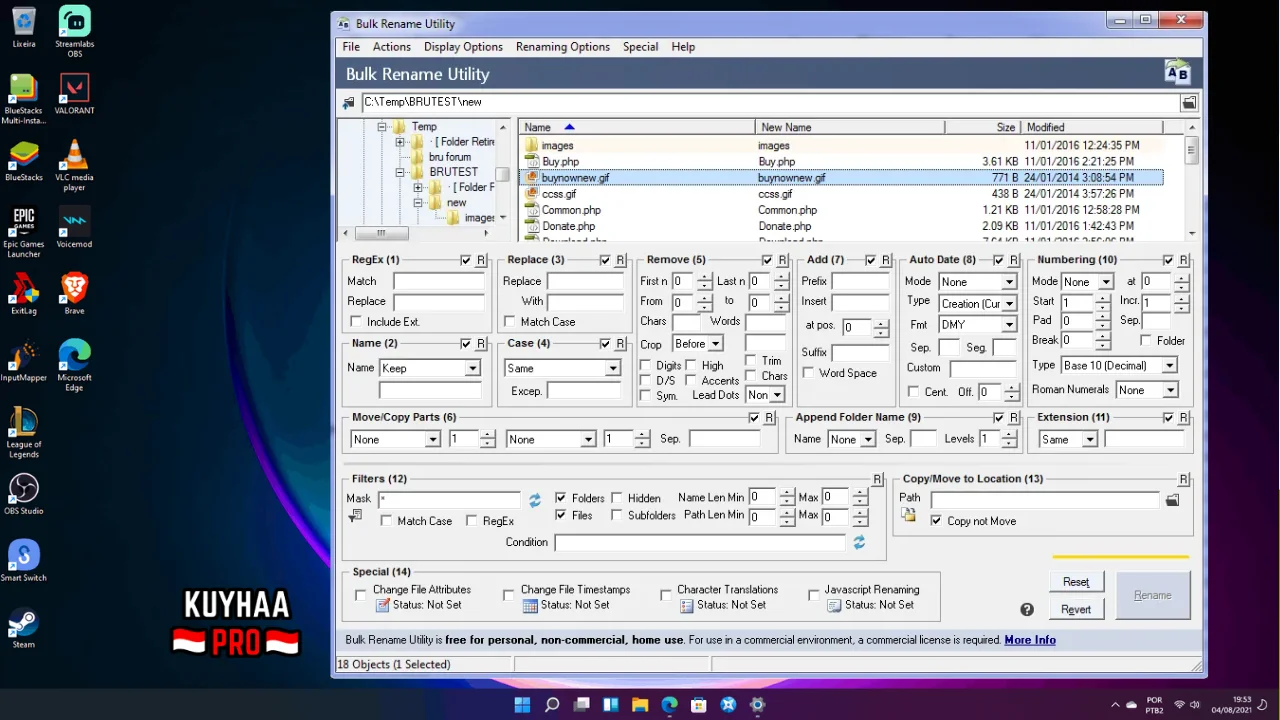Open Windows Start button on taskbar
Screen dimensions: 1280x720
(522, 705)
